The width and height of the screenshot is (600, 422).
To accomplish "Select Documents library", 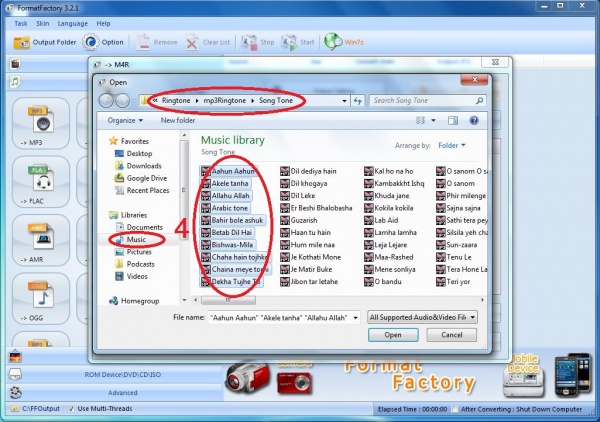I will [x=139, y=227].
